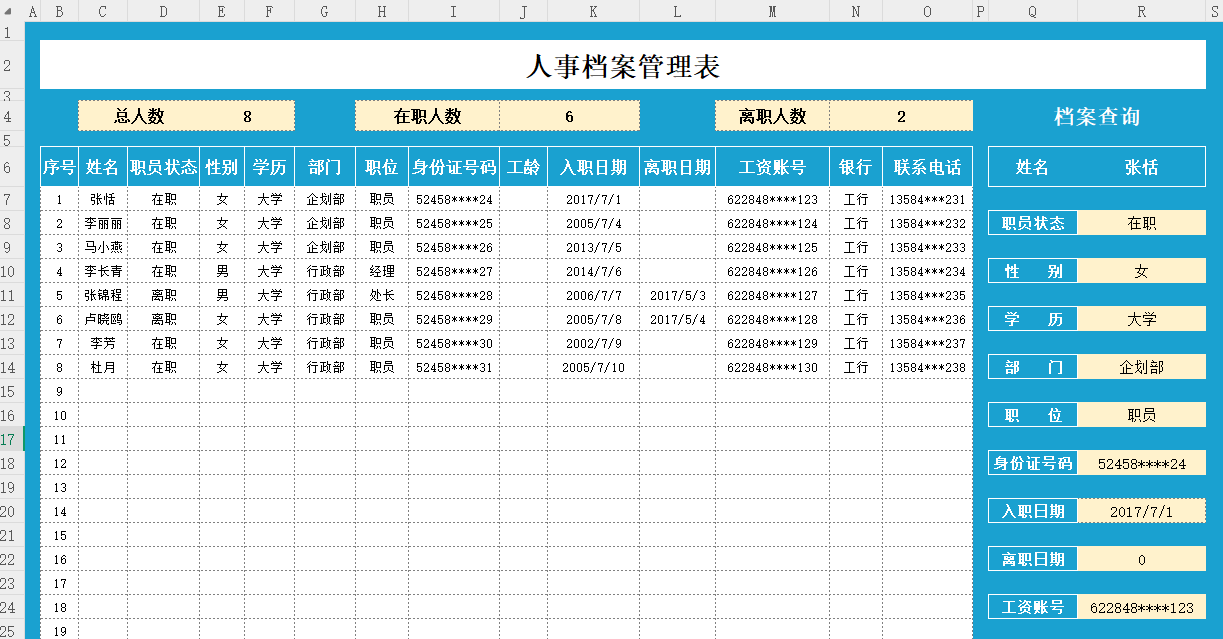
Task: Select the 学历 result showing 大学
Action: pos(1141,318)
